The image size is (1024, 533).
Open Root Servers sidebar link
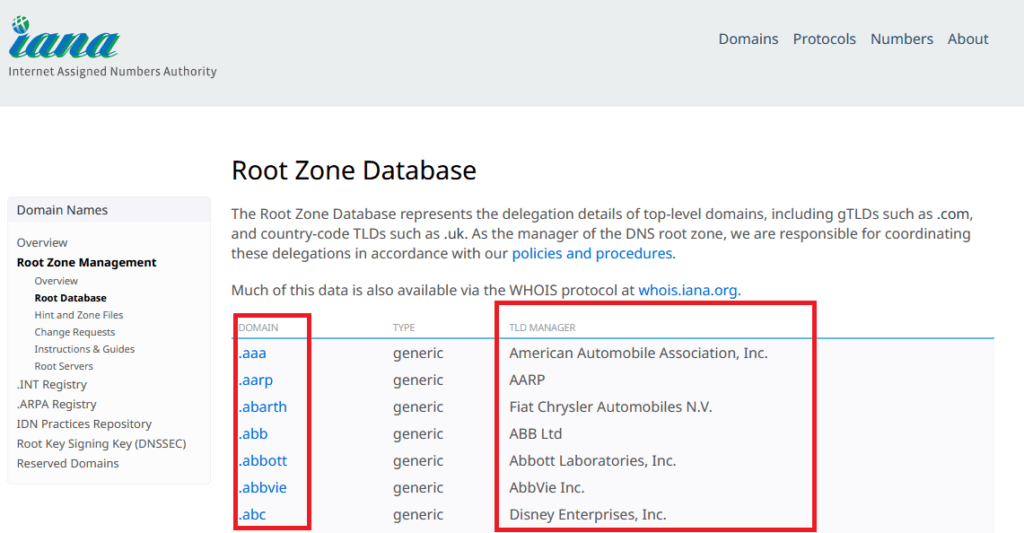(63, 366)
